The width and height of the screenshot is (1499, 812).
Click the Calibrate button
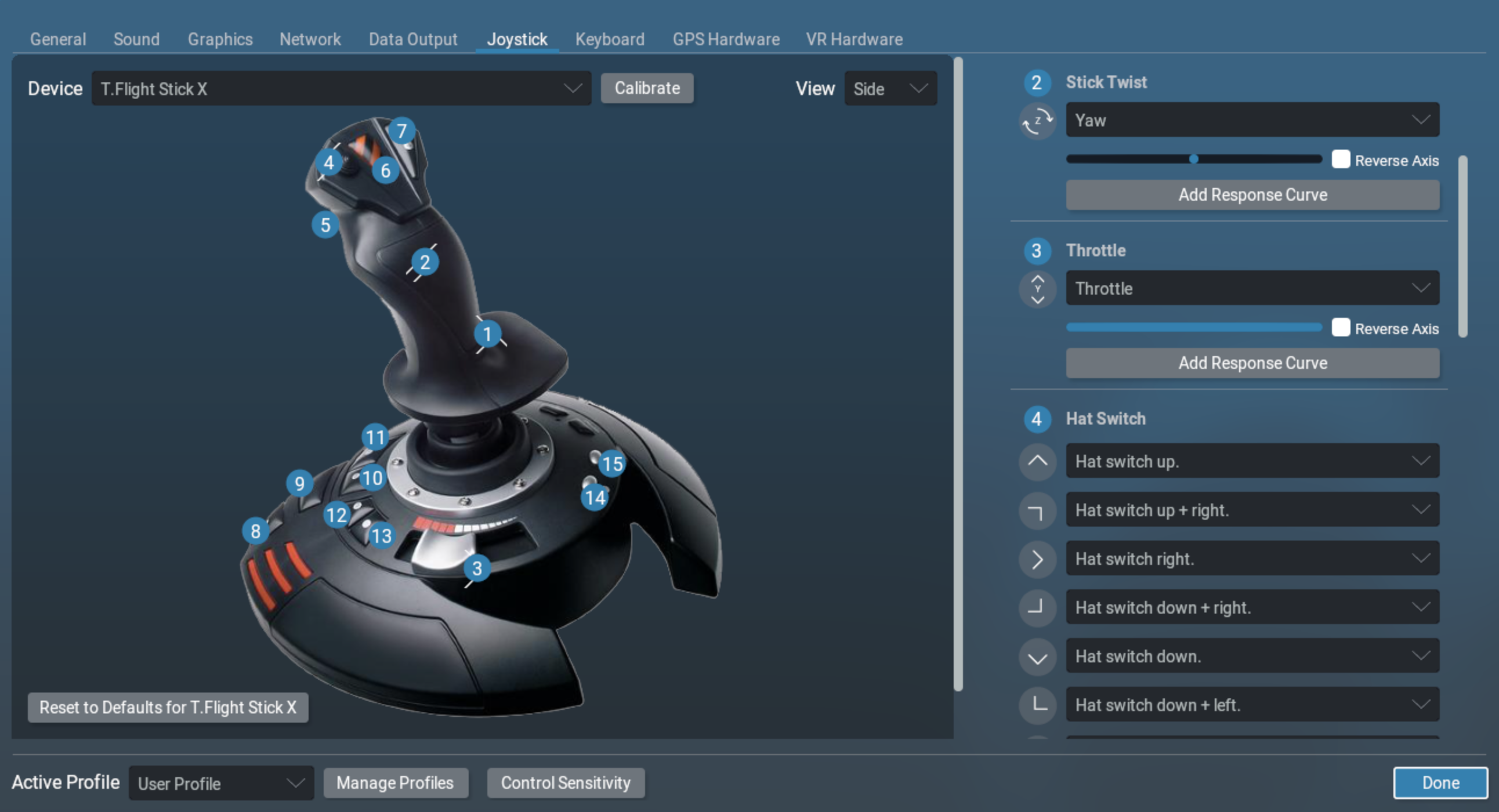click(649, 89)
